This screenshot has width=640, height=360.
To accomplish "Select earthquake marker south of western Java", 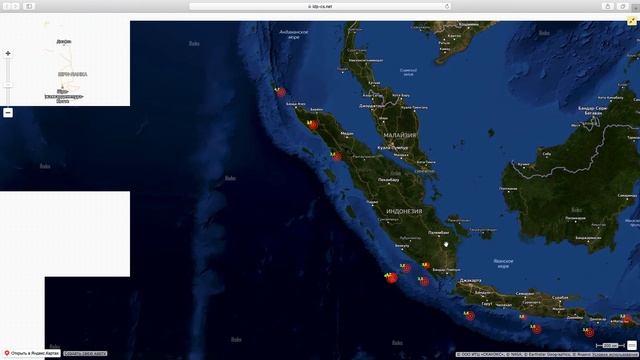I will pos(470,316).
